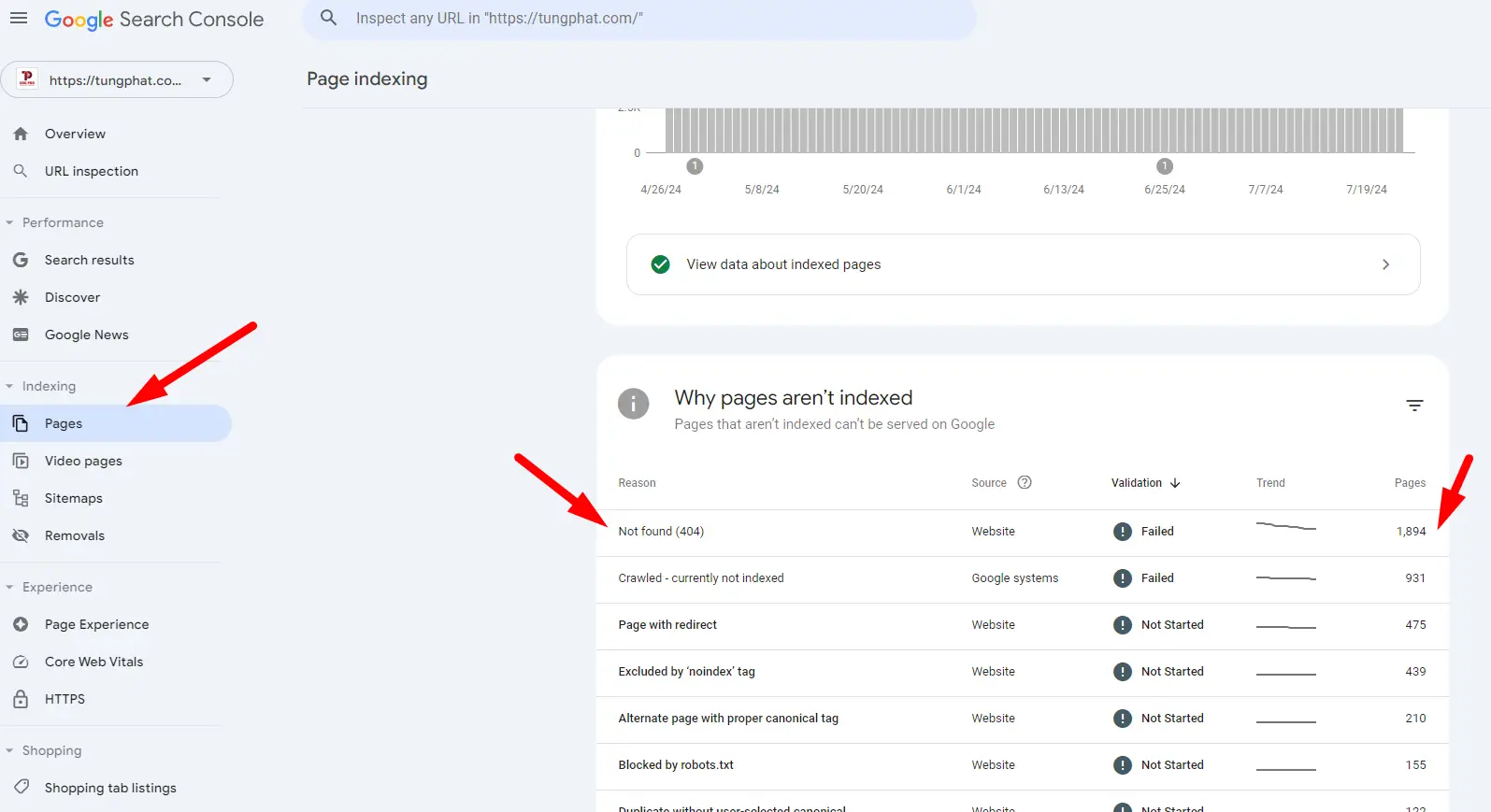
Task: Click the Core Web Vitals gauge icon
Action: pos(21,662)
